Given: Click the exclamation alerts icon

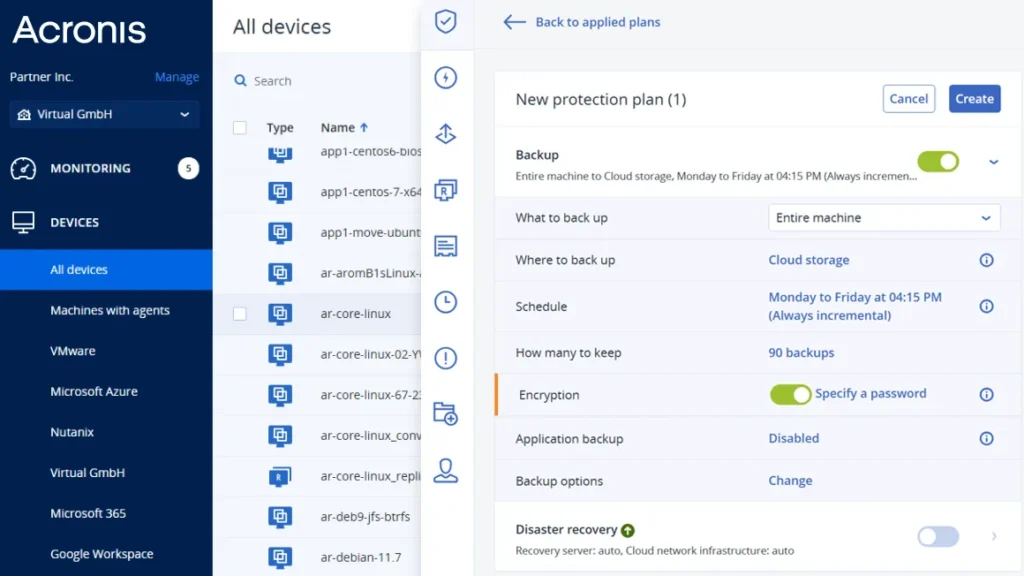Looking at the screenshot, I should pyautogui.click(x=446, y=358).
